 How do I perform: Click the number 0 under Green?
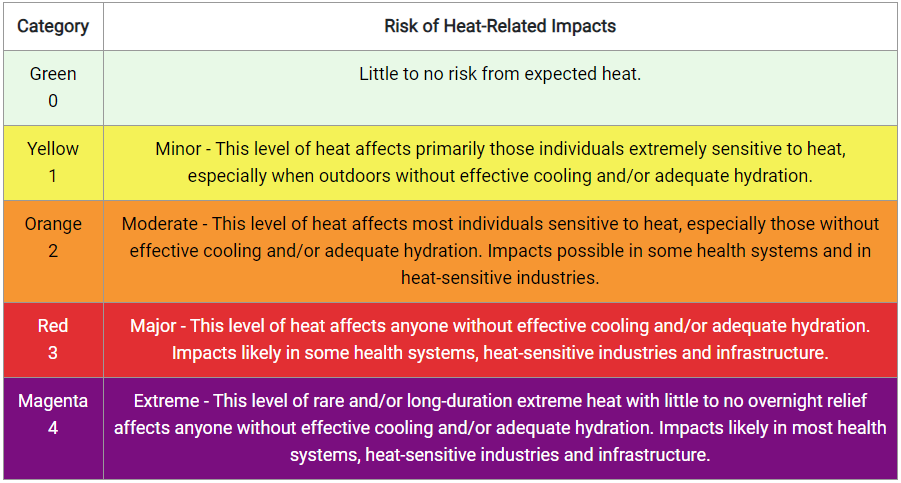point(53,101)
